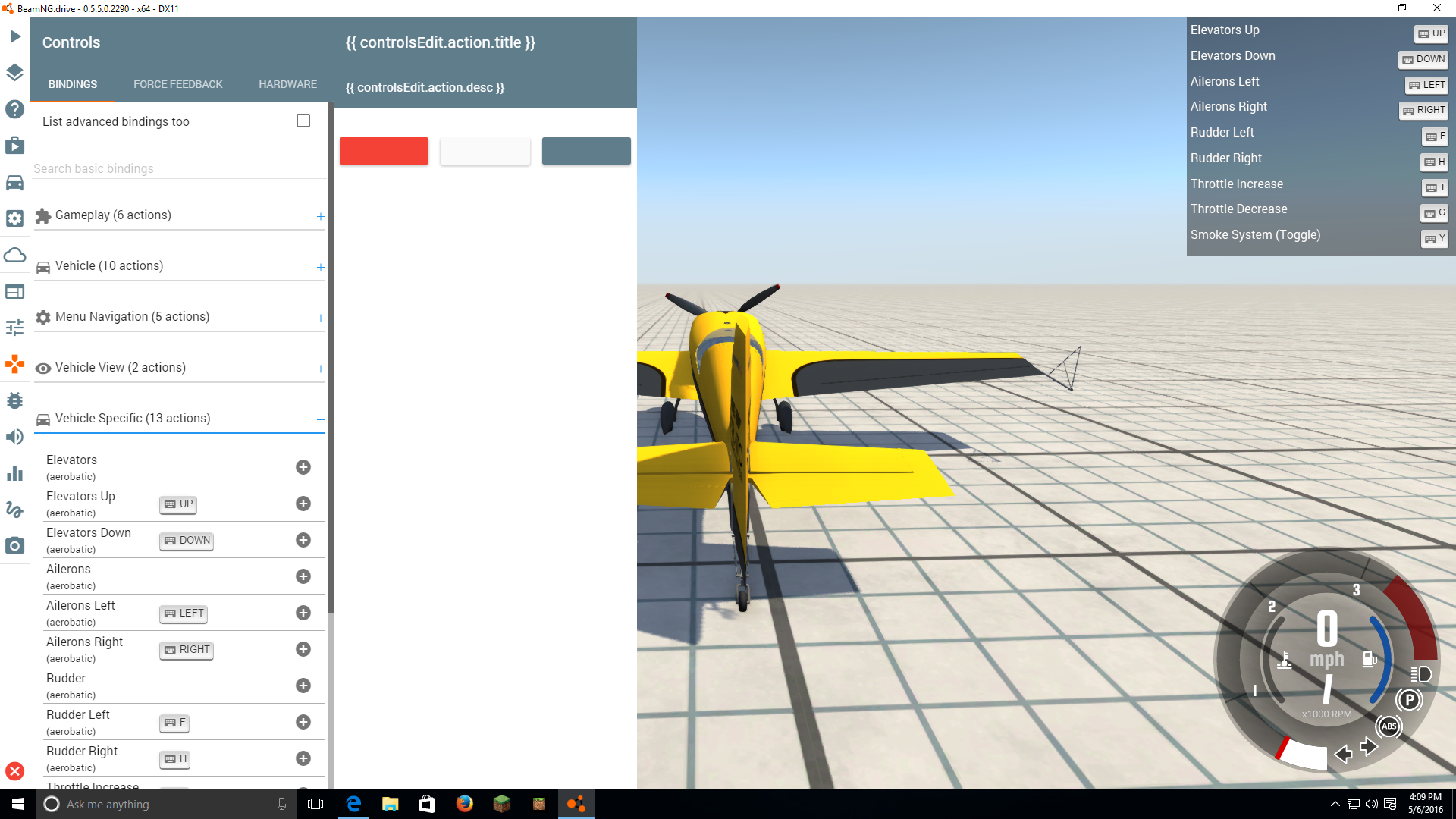Add binding for Elevators action
This screenshot has height=819, width=1456.
pyautogui.click(x=303, y=467)
